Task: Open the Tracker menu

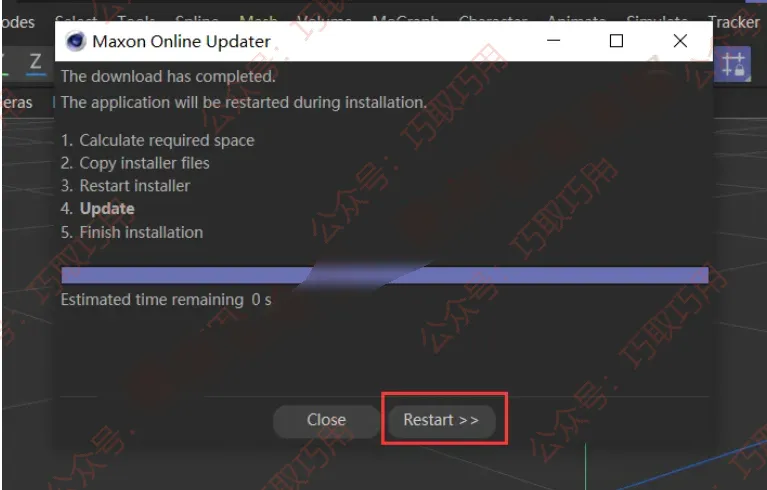Action: 734,22
